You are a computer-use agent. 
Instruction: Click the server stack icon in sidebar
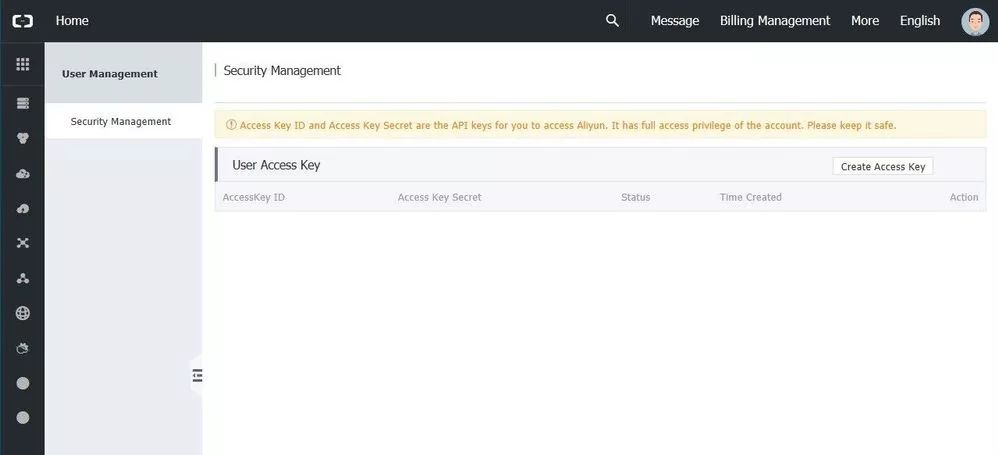22,103
